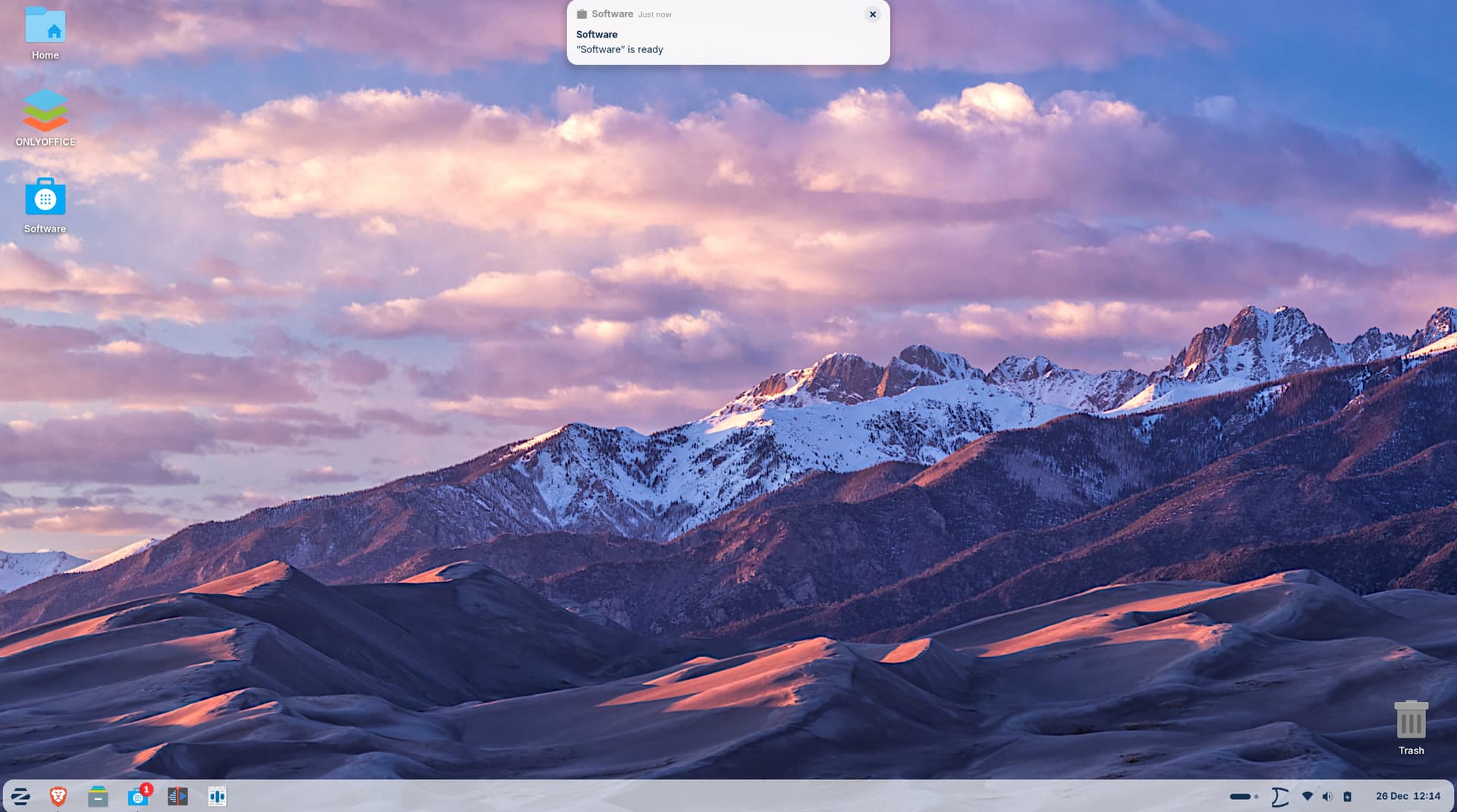Open the Files manager in taskbar
This screenshot has height=812, width=1457.
pyautogui.click(x=98, y=796)
